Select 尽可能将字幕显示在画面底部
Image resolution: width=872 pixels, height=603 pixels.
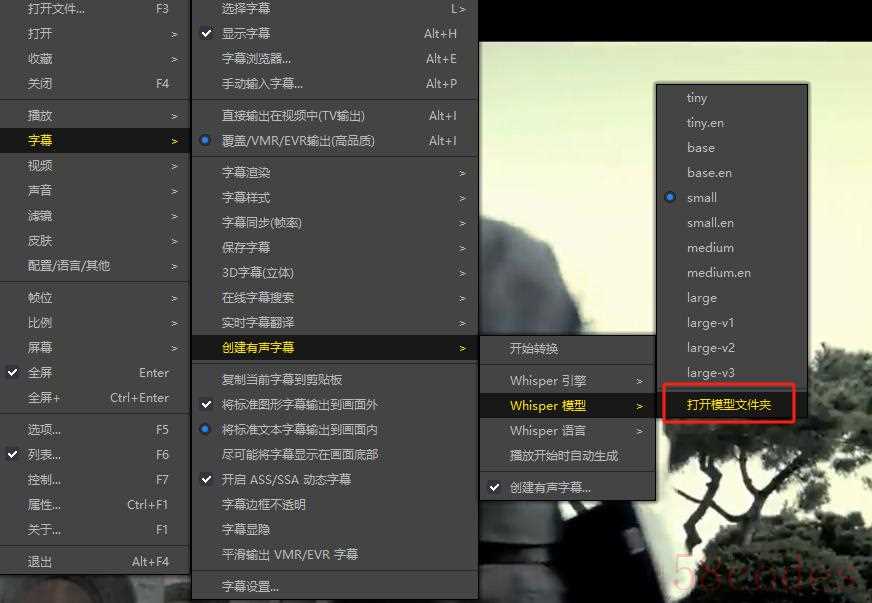(x=334, y=454)
